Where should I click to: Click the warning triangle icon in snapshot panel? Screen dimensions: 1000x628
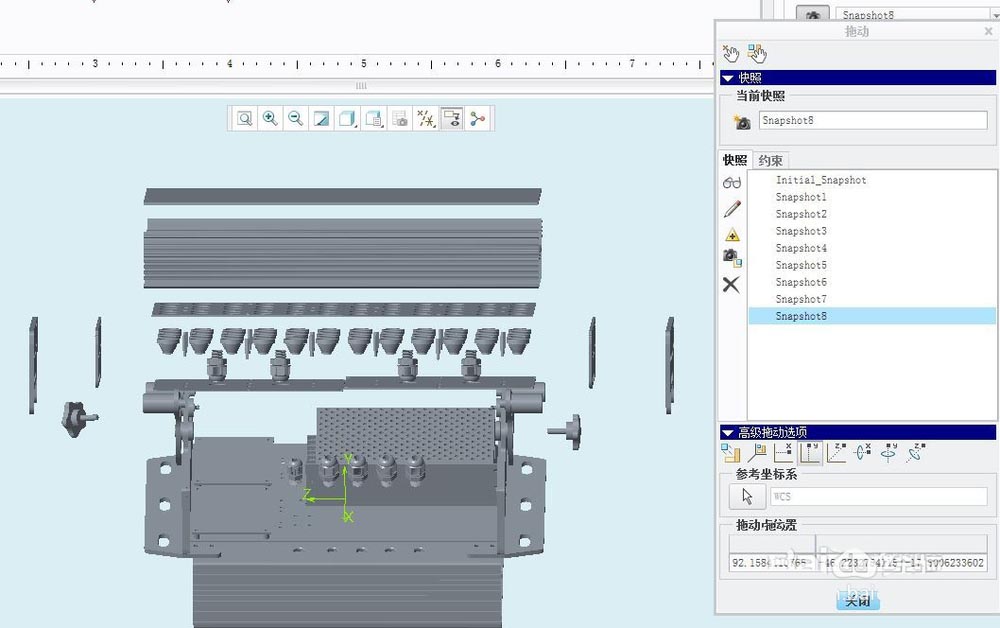(731, 232)
